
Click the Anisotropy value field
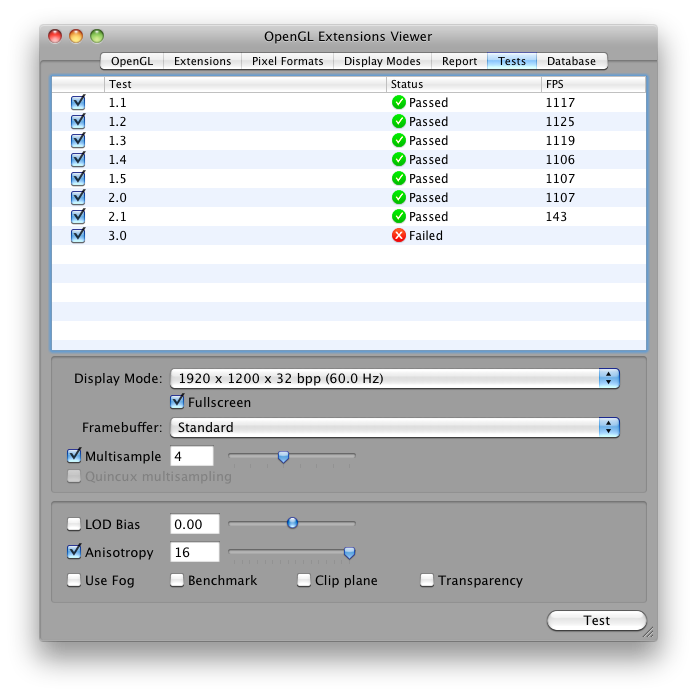point(195,552)
